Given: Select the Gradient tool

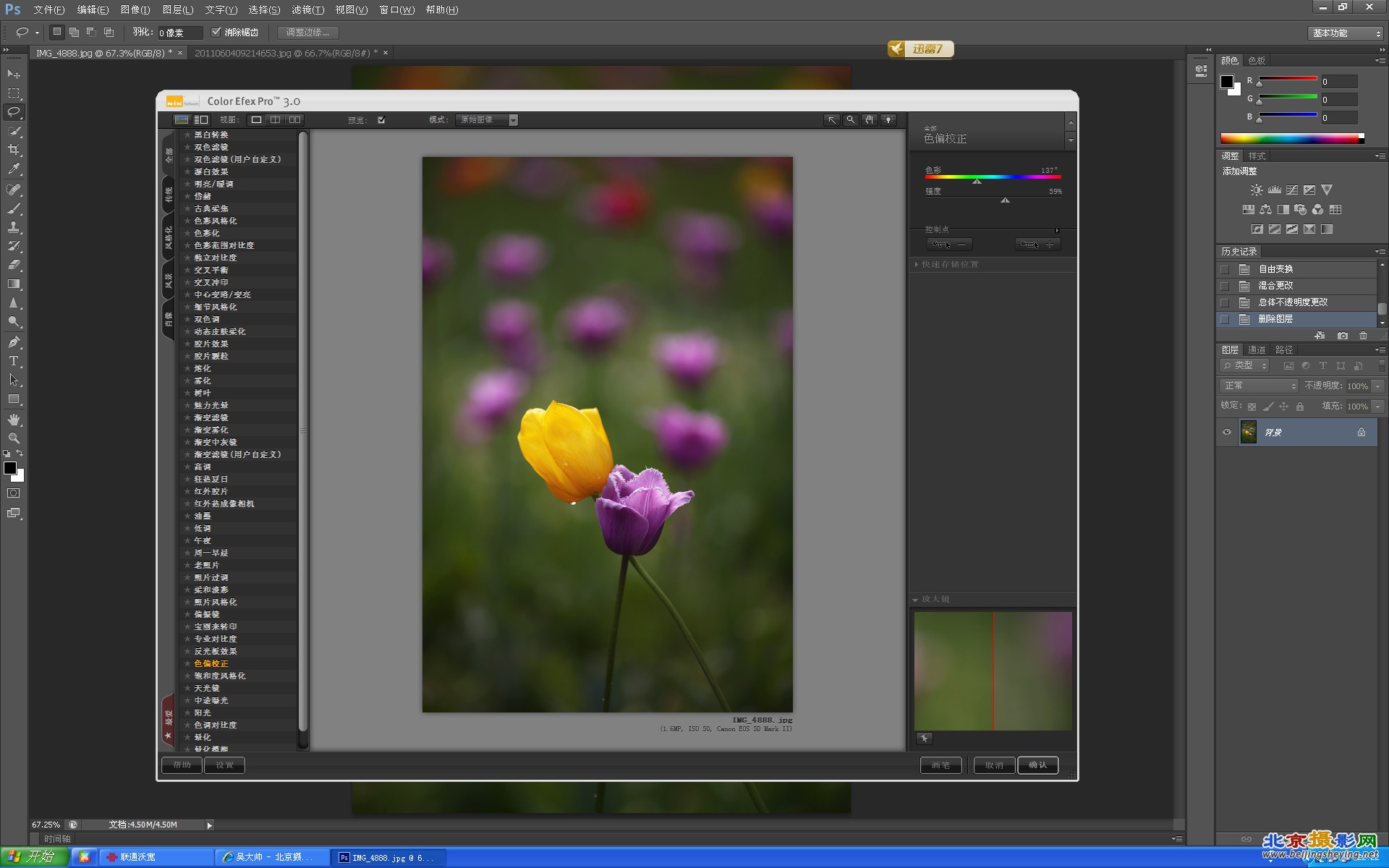Looking at the screenshot, I should [14, 284].
